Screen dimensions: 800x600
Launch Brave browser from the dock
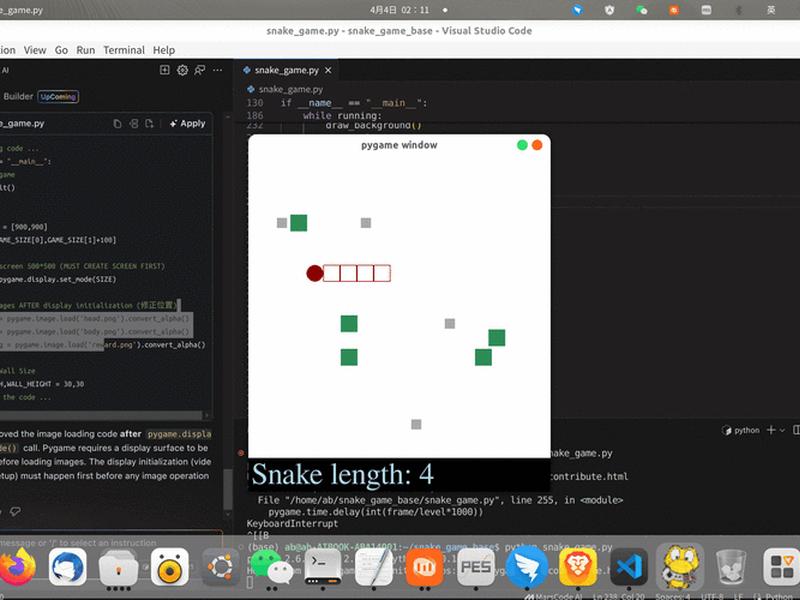pos(578,567)
